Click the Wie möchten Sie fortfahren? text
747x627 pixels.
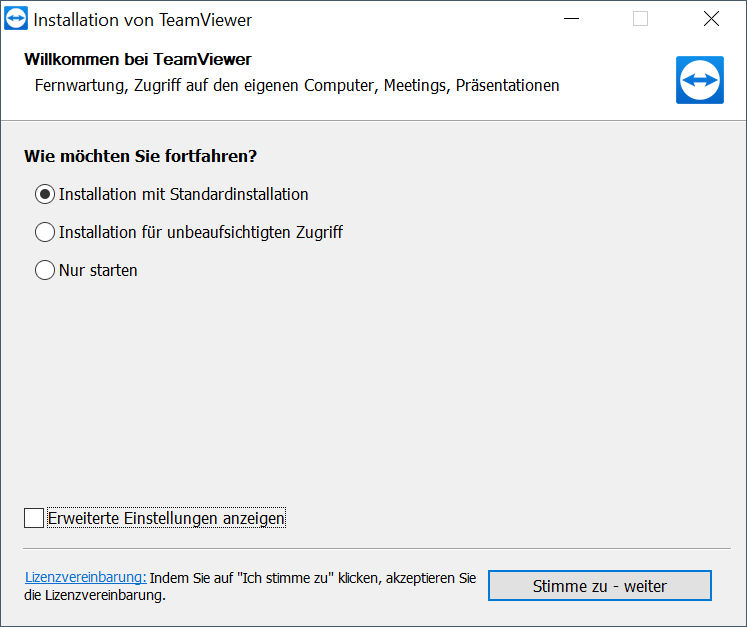point(141,156)
